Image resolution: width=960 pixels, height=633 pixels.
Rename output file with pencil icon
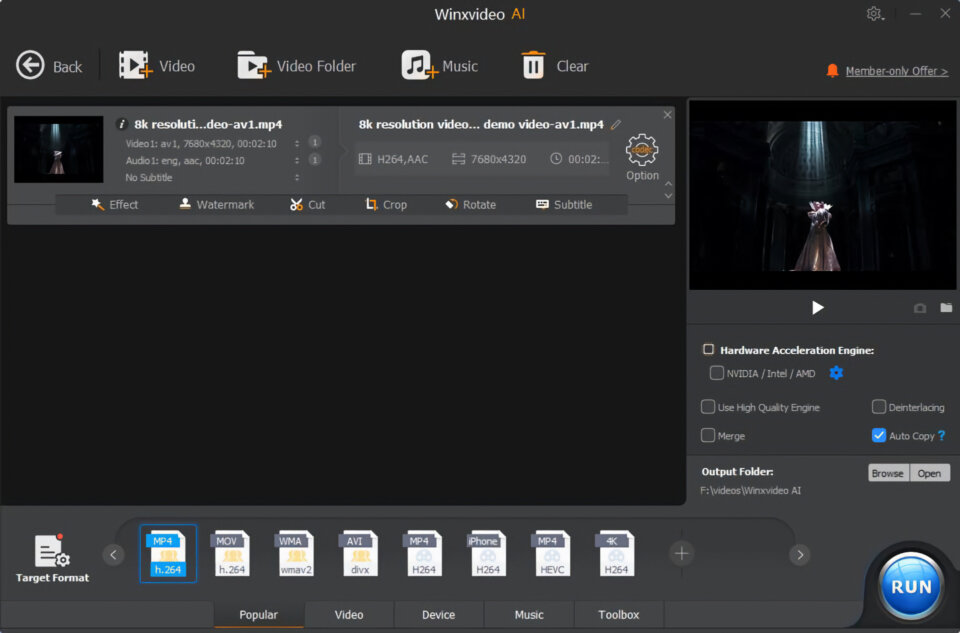pos(616,125)
